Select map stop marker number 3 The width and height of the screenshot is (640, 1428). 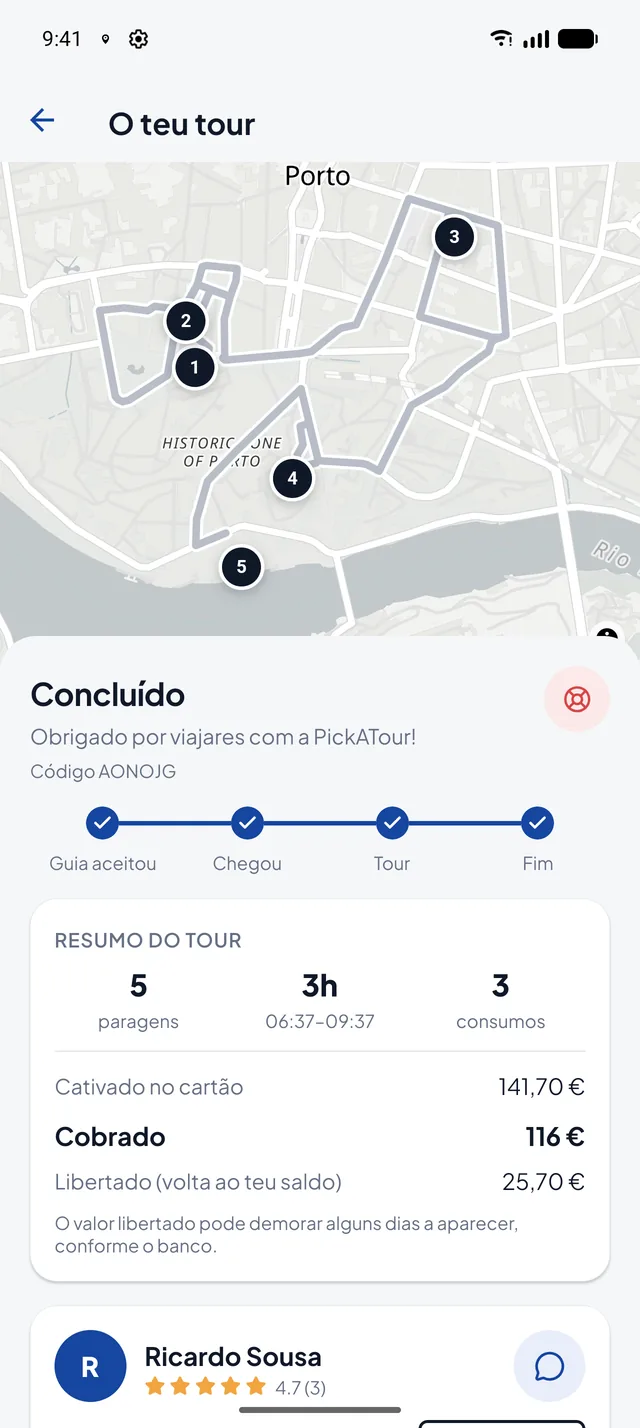tap(454, 237)
